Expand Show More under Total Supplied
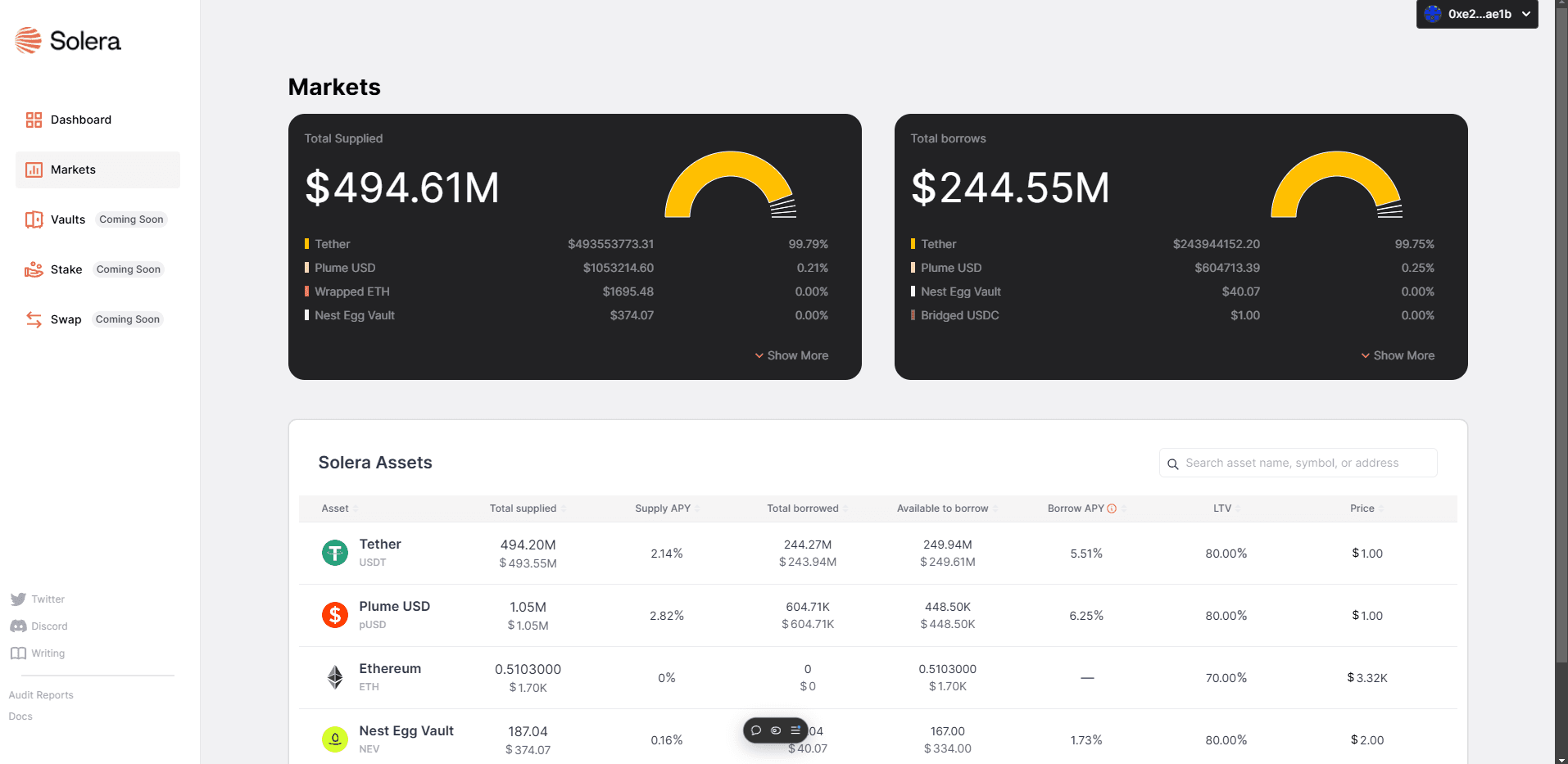Image resolution: width=1568 pixels, height=764 pixels. 791,355
